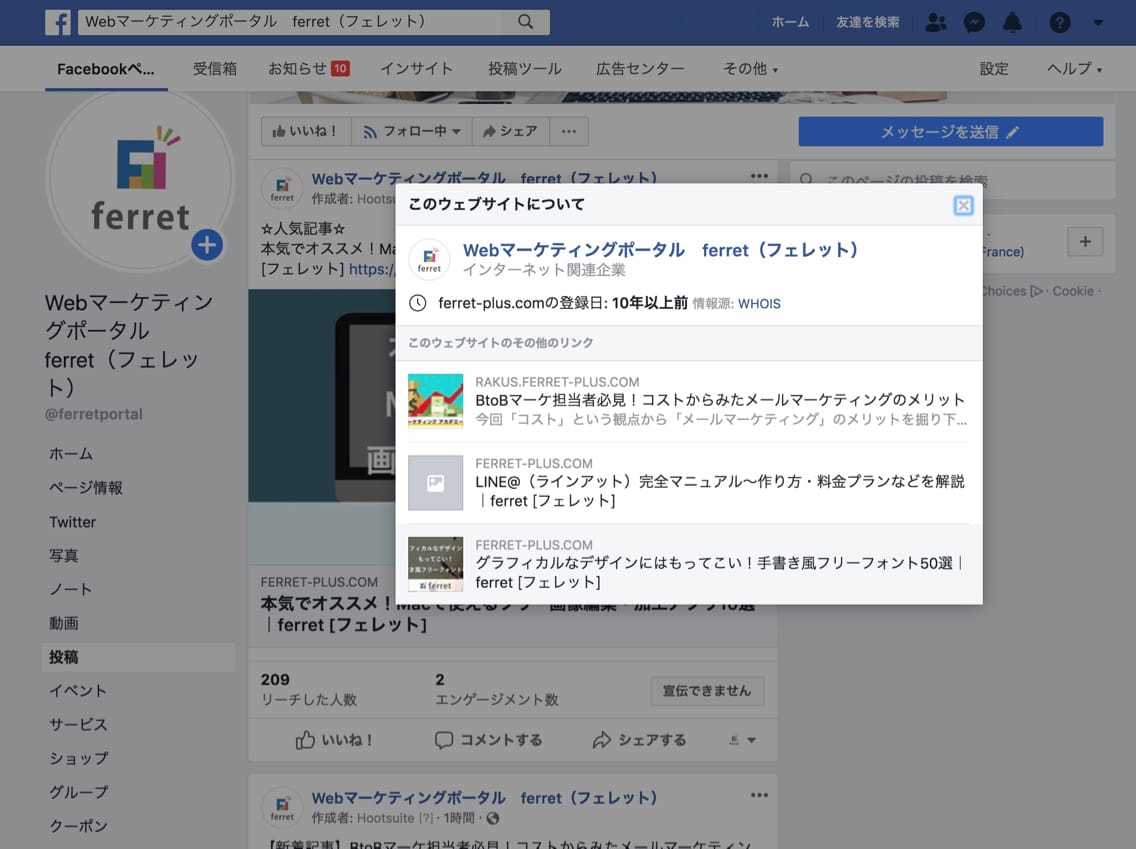
Task: Click the いいね！ button under the cover
Action: (305, 131)
